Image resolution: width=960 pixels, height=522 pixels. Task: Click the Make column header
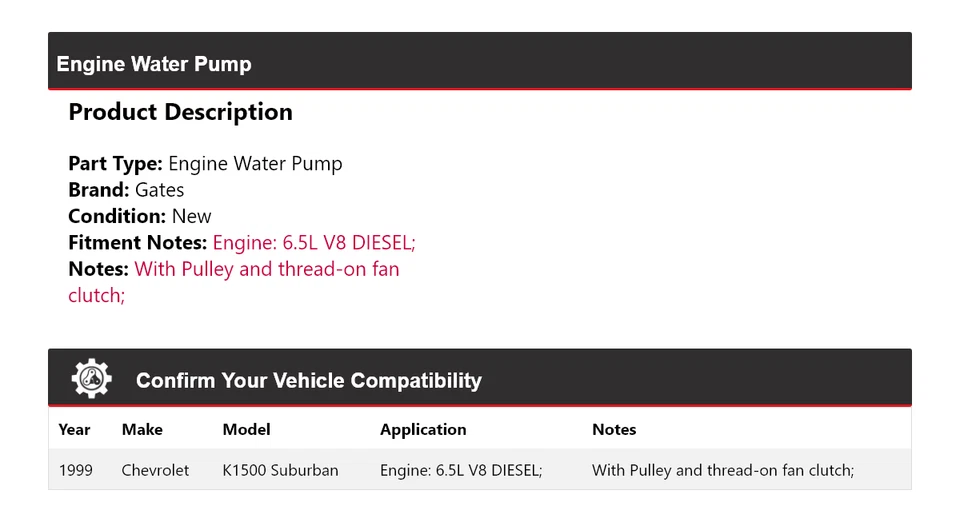(x=142, y=430)
